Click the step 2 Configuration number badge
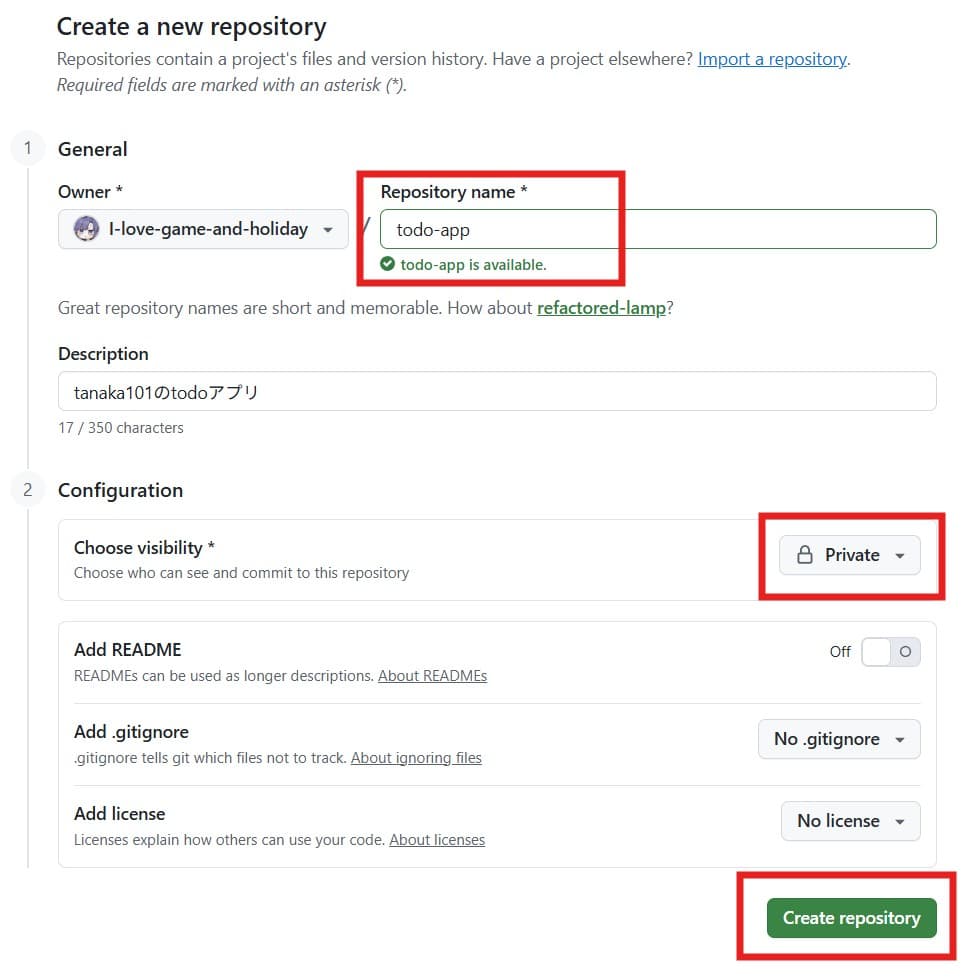 [x=28, y=490]
